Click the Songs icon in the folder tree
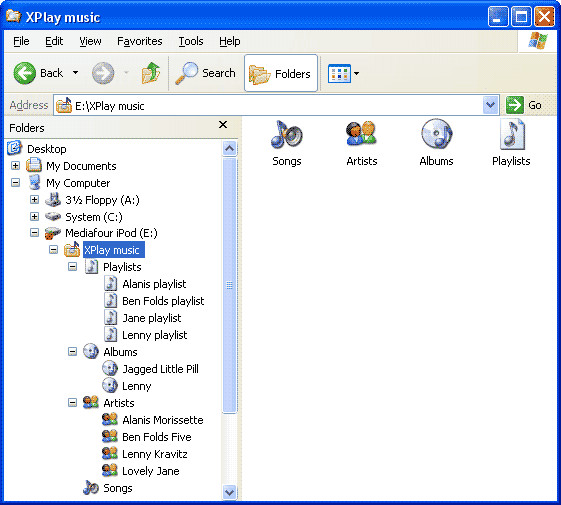 click(x=91, y=487)
